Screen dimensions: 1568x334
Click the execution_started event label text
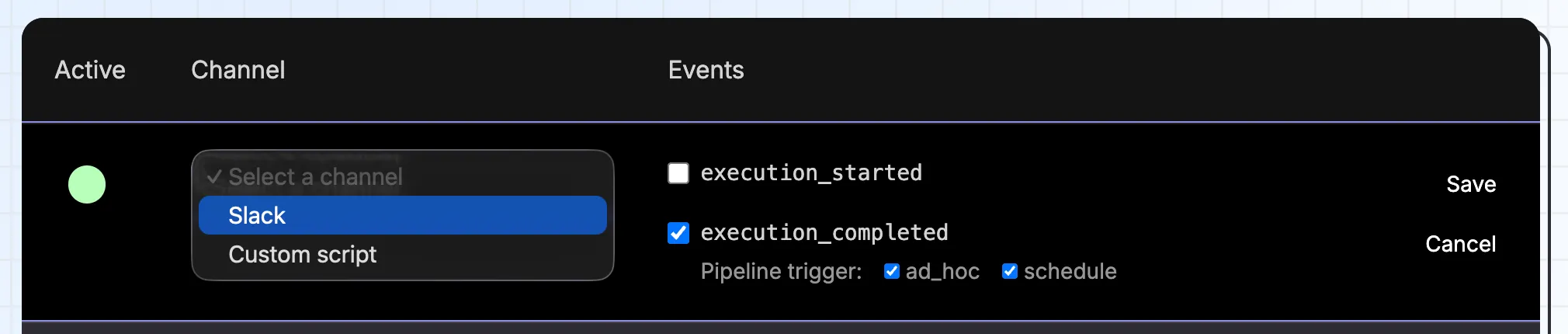[x=811, y=173]
